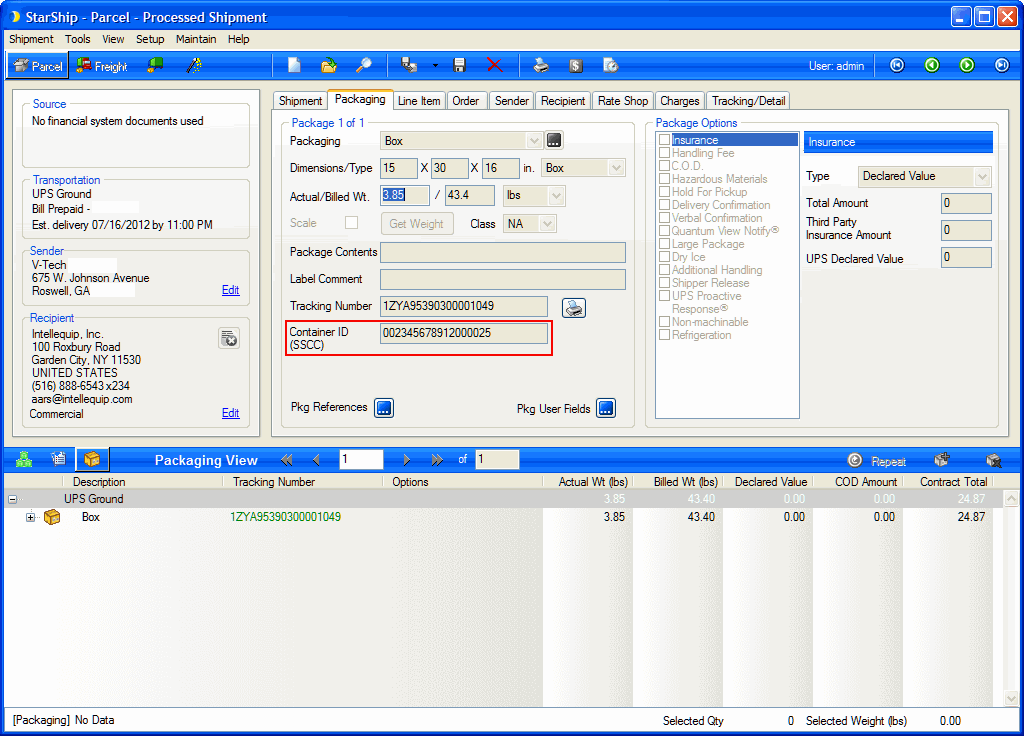Expand the Box row in the packaging grid

click(x=30, y=517)
